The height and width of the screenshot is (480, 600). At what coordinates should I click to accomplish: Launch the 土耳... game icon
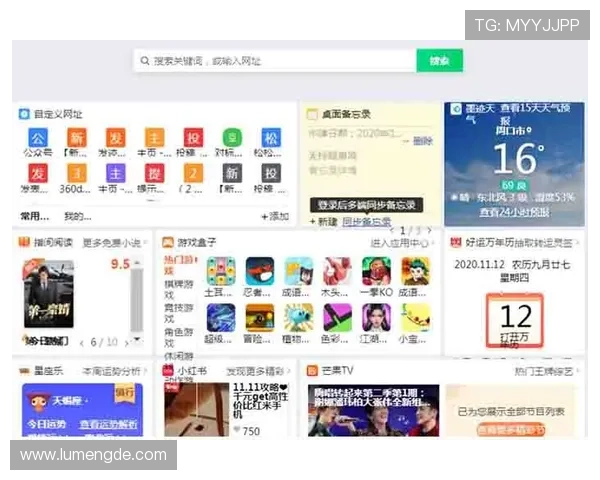[221, 271]
